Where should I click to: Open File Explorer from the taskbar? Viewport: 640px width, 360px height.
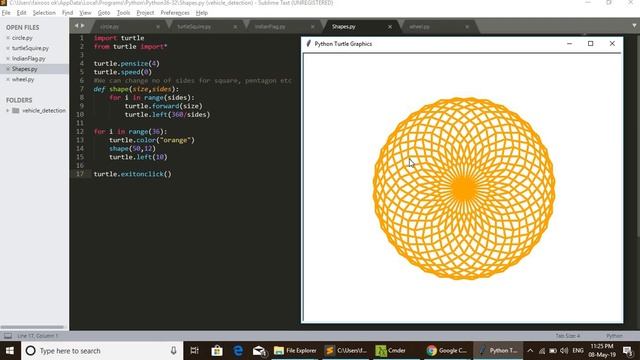295,351
